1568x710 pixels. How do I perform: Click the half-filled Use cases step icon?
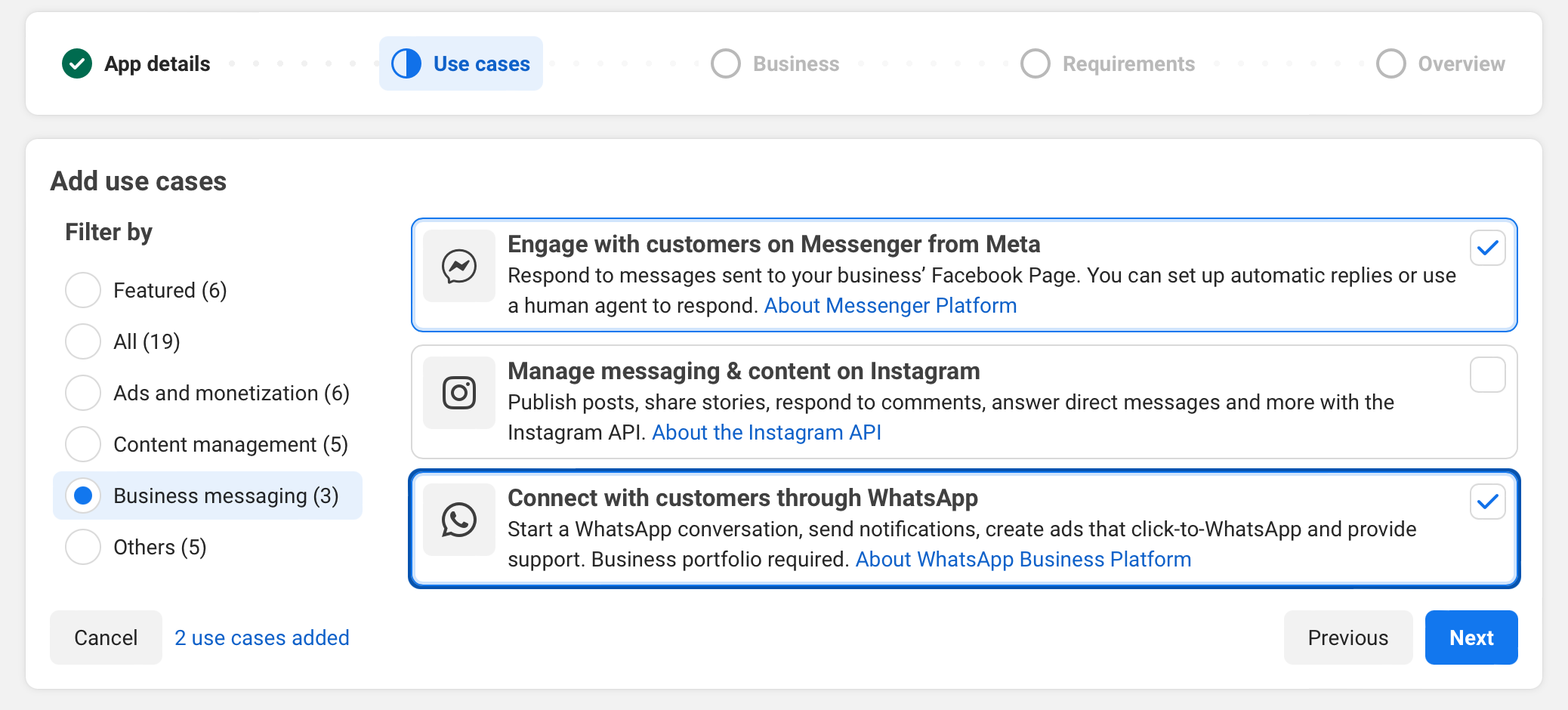pos(406,64)
